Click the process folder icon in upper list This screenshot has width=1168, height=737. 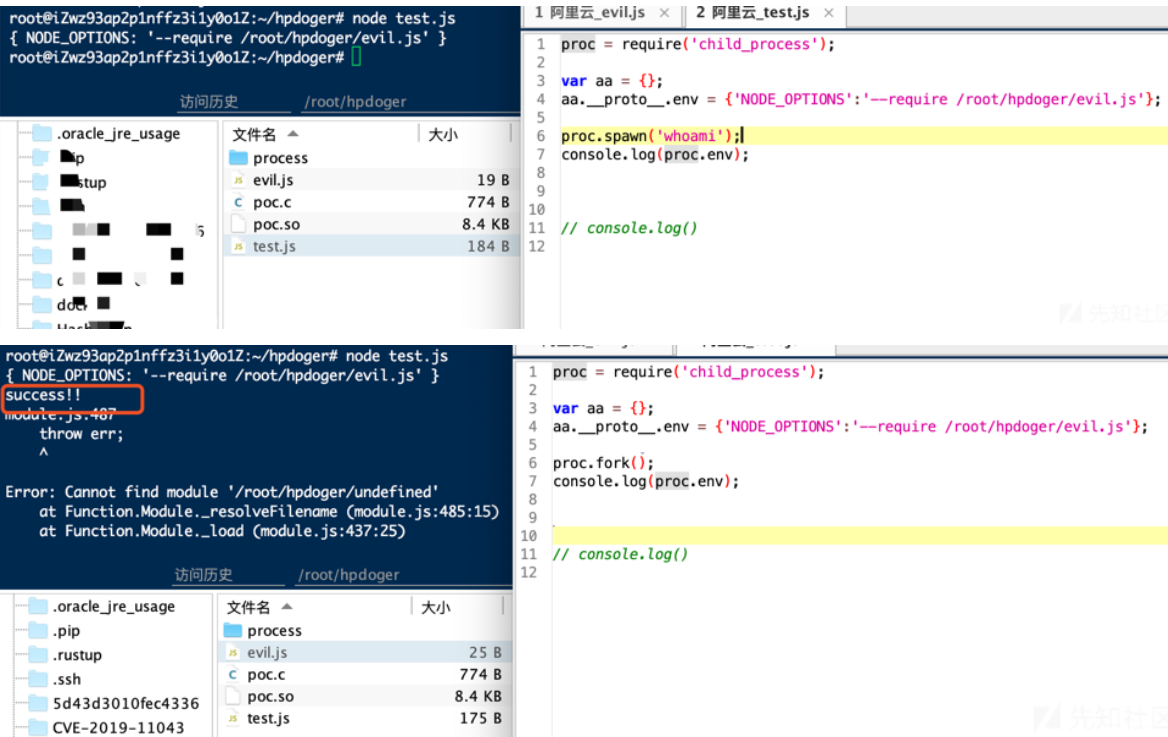click(238, 158)
